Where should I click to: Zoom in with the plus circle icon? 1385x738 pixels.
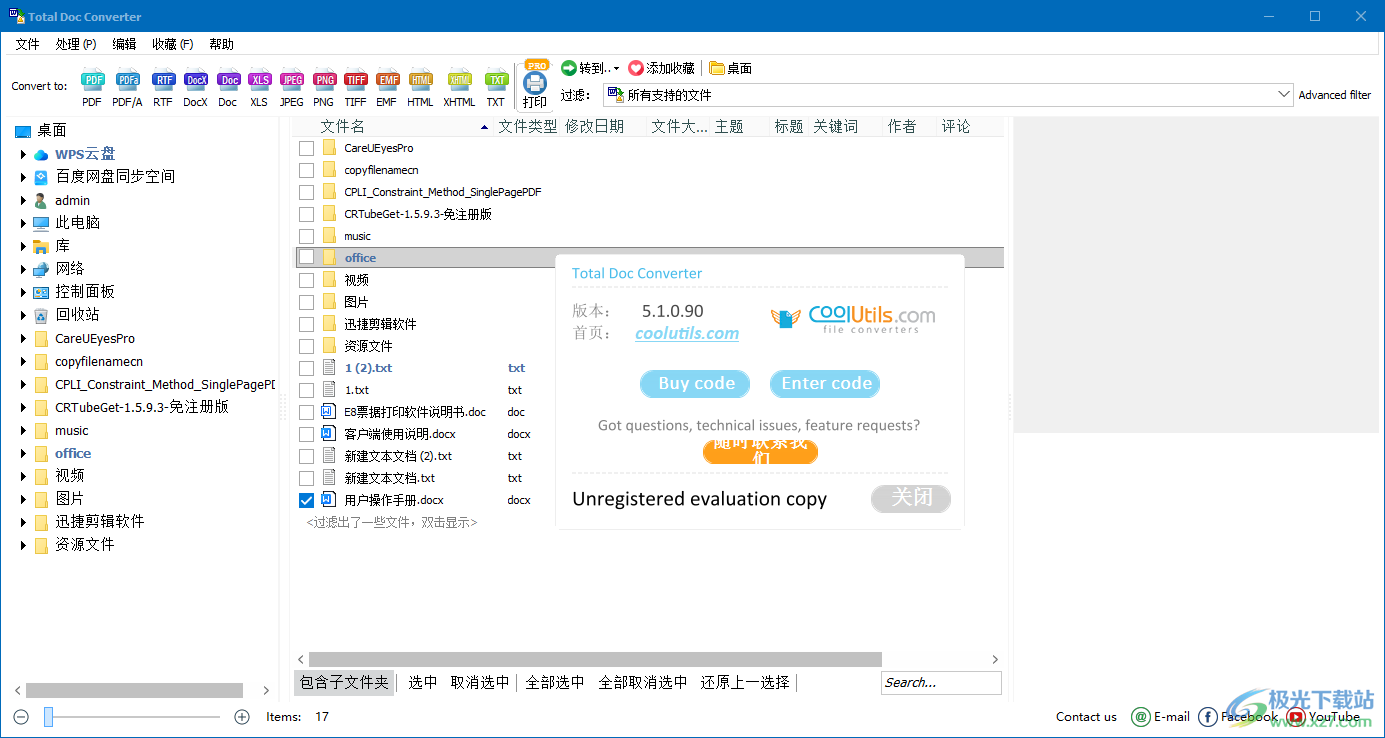(241, 716)
